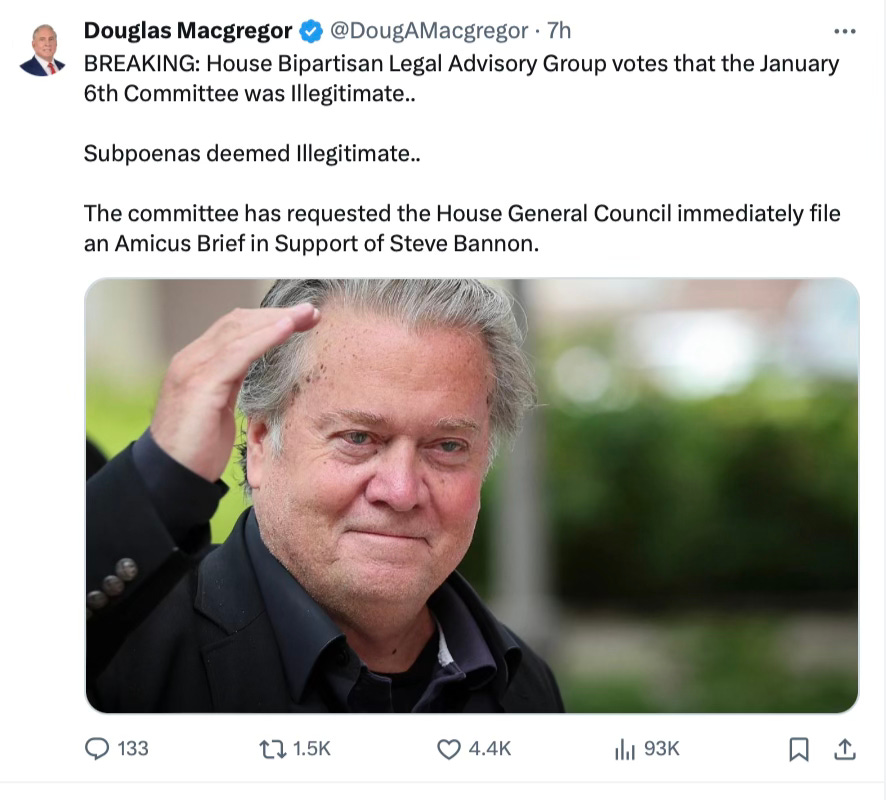Image resolution: width=886 pixels, height=800 pixels.
Task: Click the blue verified badge
Action: (310, 31)
